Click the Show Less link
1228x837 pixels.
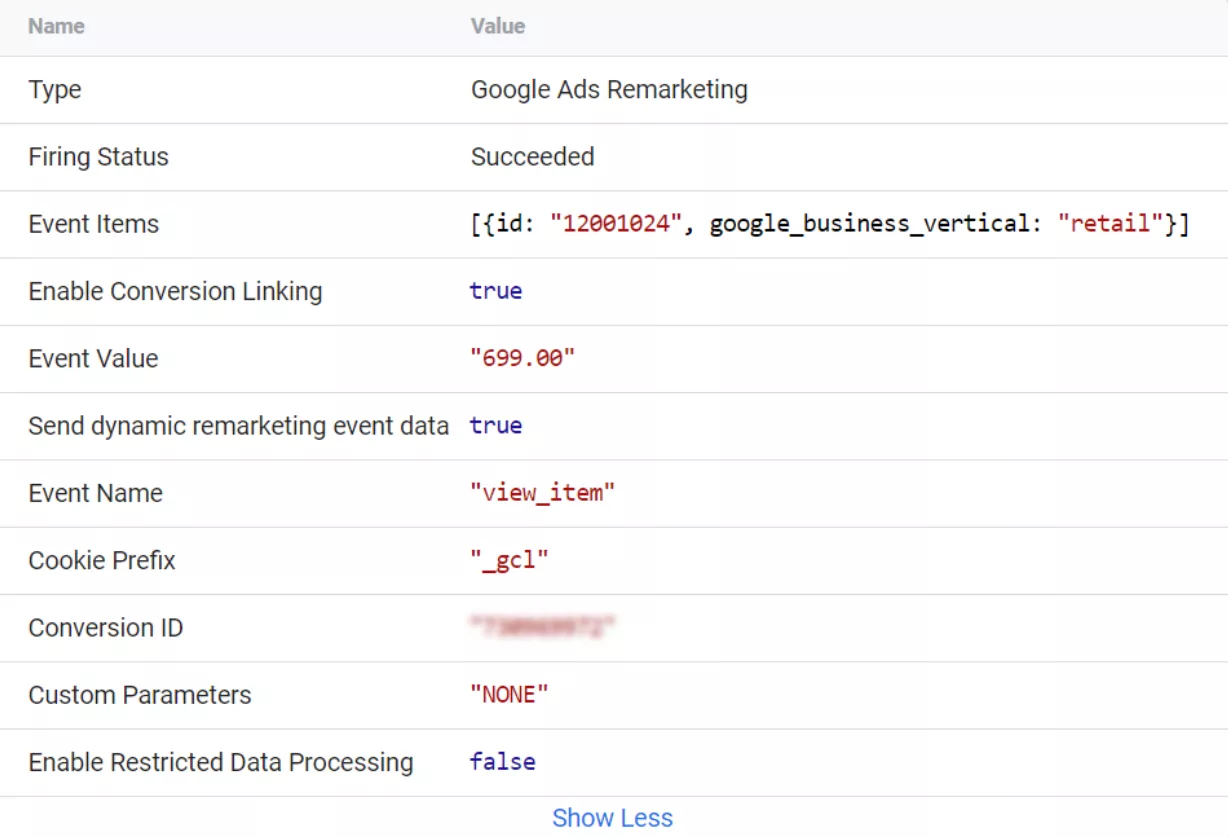click(x=612, y=817)
